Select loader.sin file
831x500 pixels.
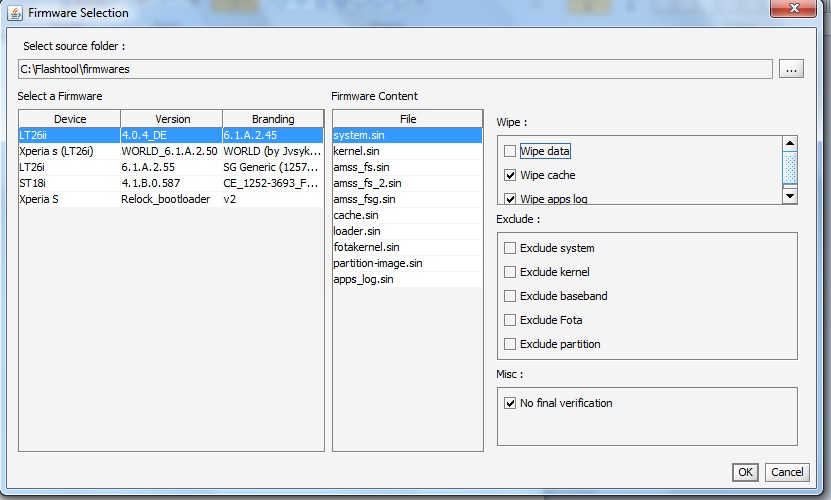click(408, 231)
